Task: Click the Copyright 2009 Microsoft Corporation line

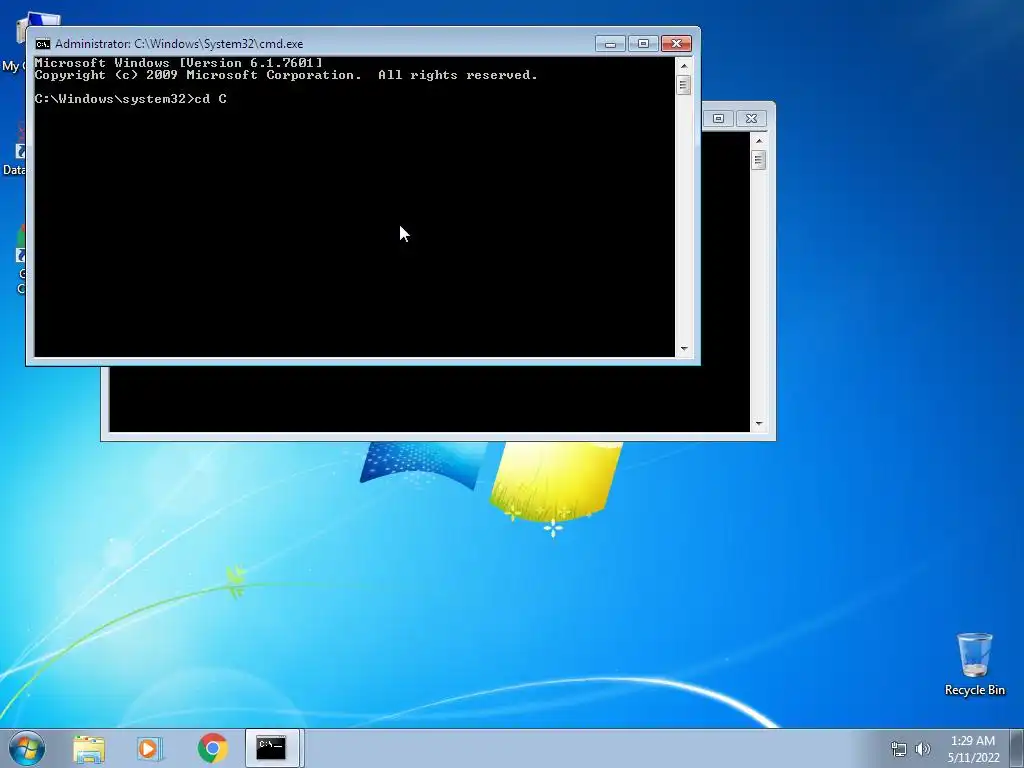Action: [x=286, y=75]
